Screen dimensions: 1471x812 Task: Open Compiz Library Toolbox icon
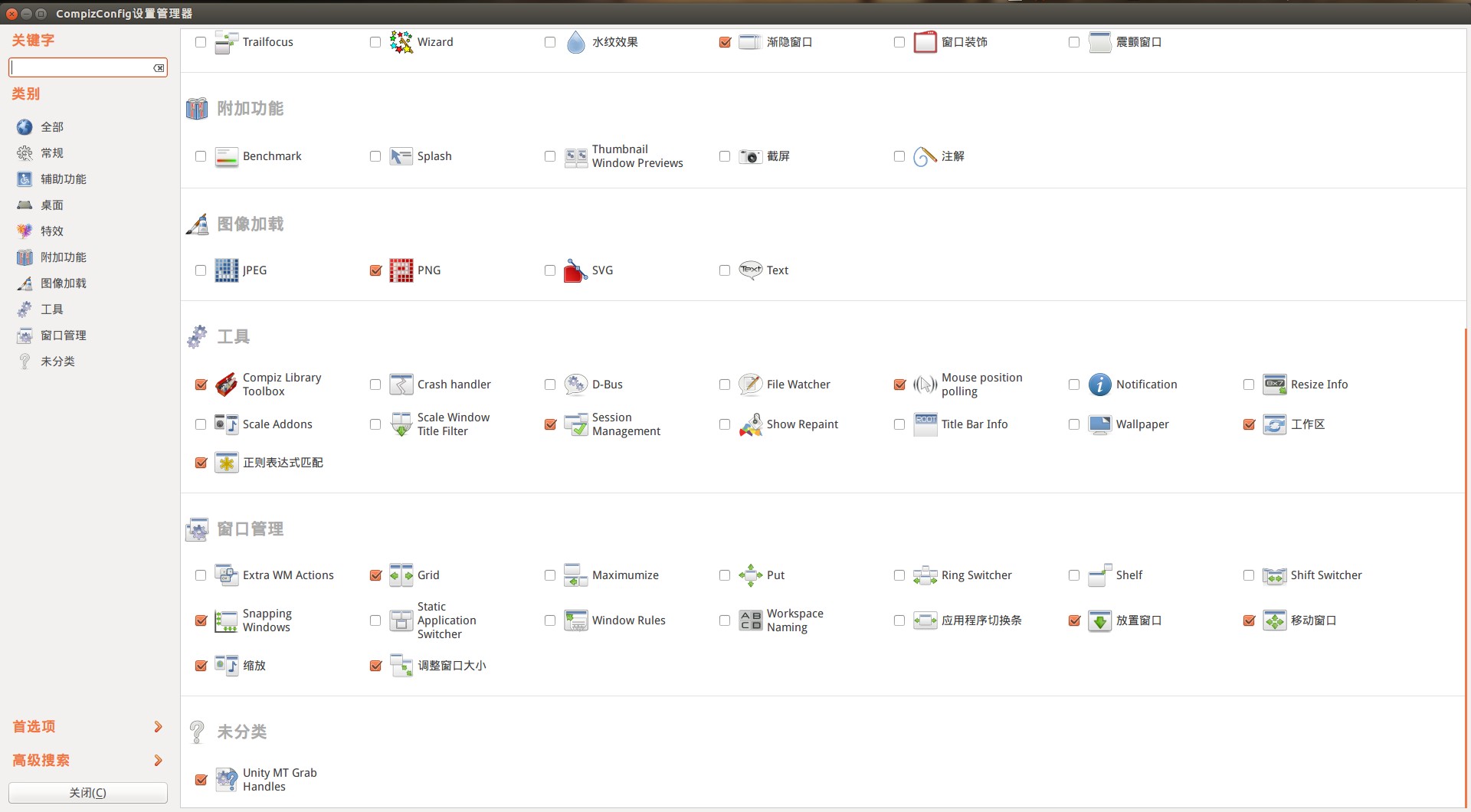[227, 385]
